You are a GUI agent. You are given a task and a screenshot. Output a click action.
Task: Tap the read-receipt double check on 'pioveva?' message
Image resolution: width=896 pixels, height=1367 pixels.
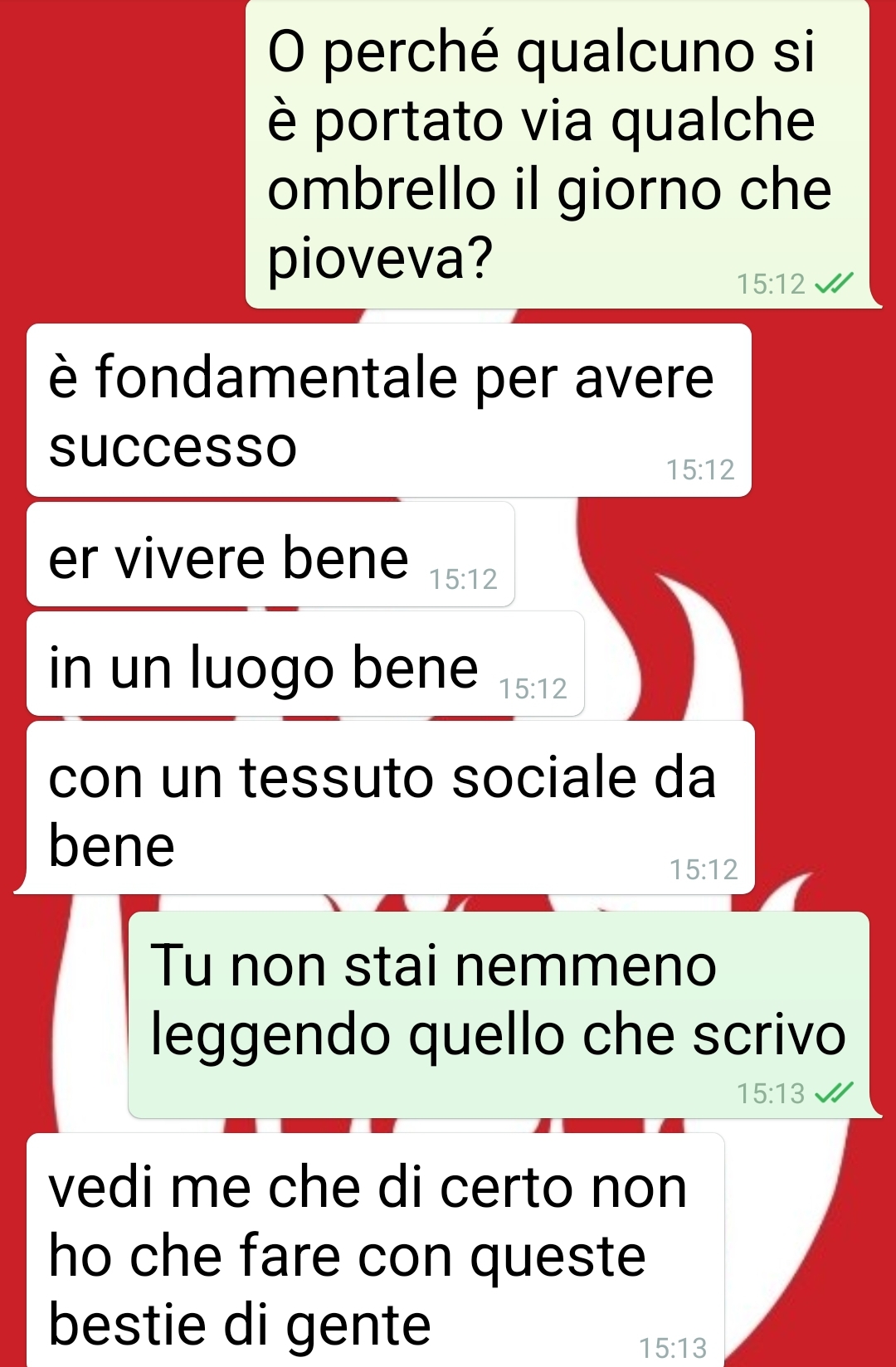tap(833, 284)
